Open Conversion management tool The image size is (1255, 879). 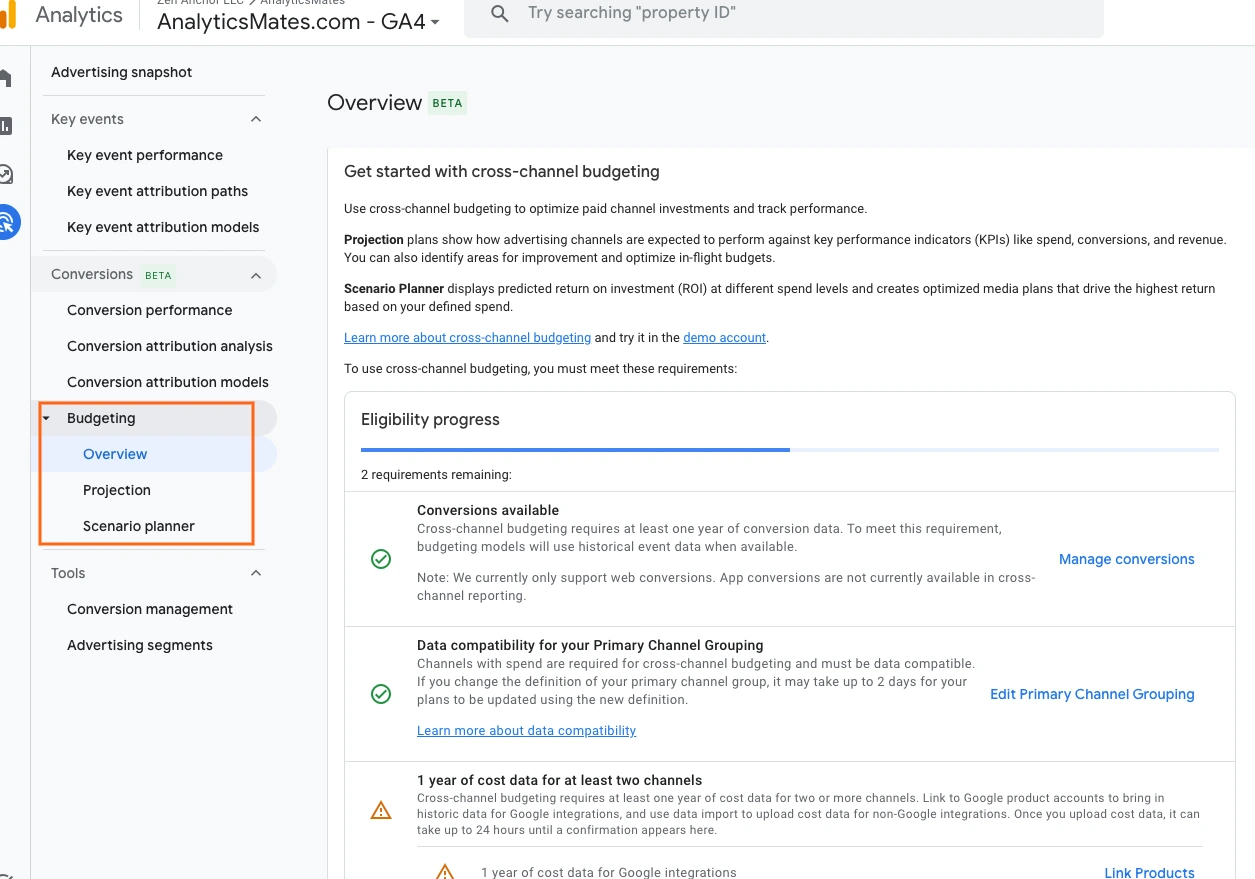coord(150,609)
